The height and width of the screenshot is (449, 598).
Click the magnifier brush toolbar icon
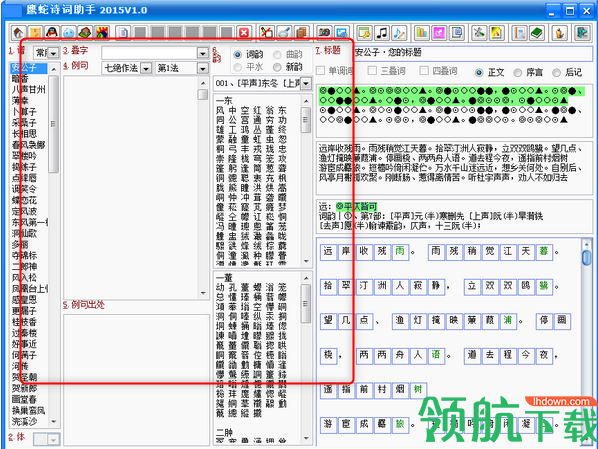pyautogui.click(x=284, y=32)
